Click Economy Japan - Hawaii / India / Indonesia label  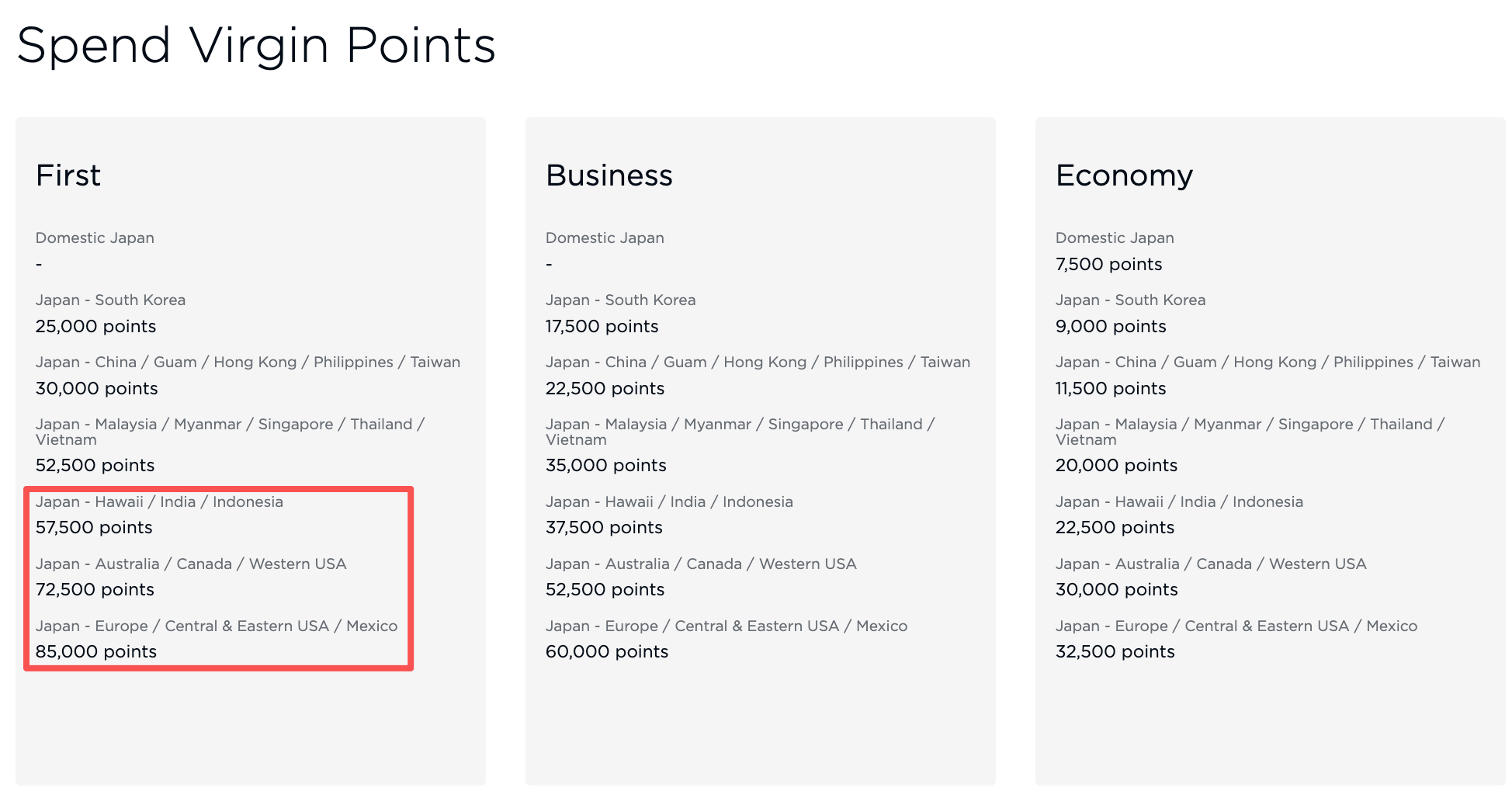(x=1179, y=501)
